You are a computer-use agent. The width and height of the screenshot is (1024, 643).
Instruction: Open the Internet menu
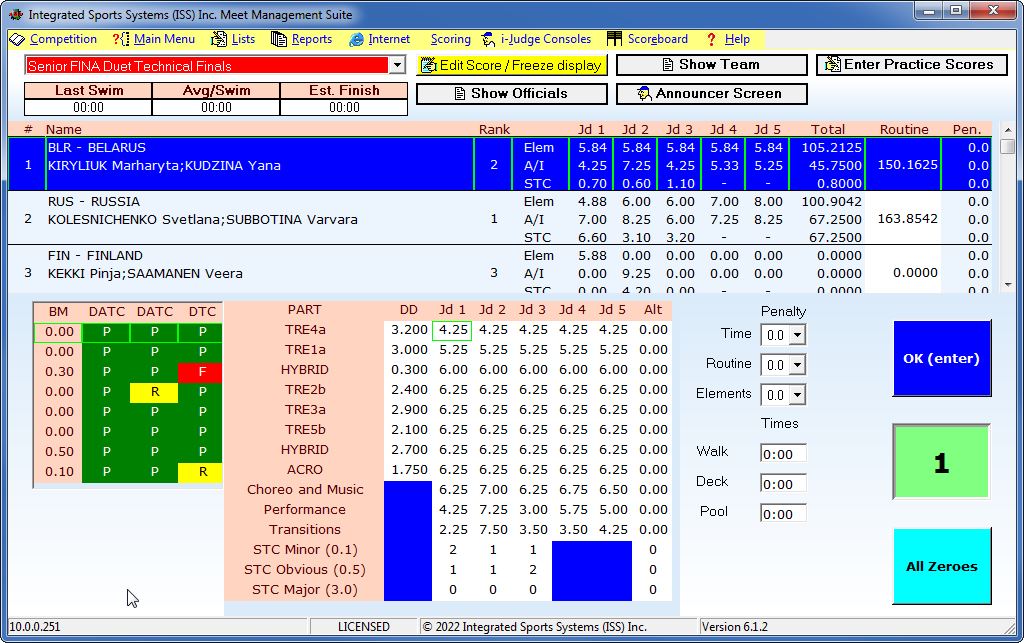(389, 39)
